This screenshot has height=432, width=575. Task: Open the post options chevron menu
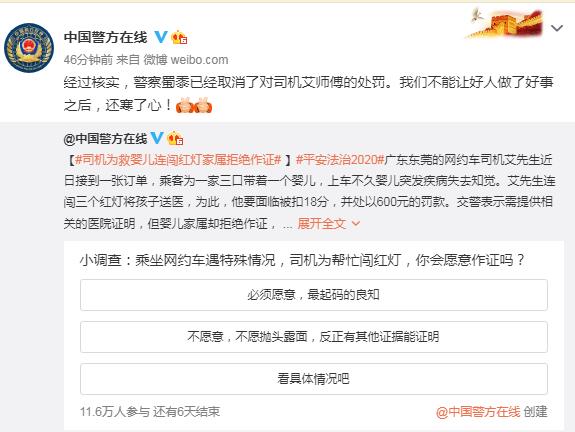coord(557,28)
